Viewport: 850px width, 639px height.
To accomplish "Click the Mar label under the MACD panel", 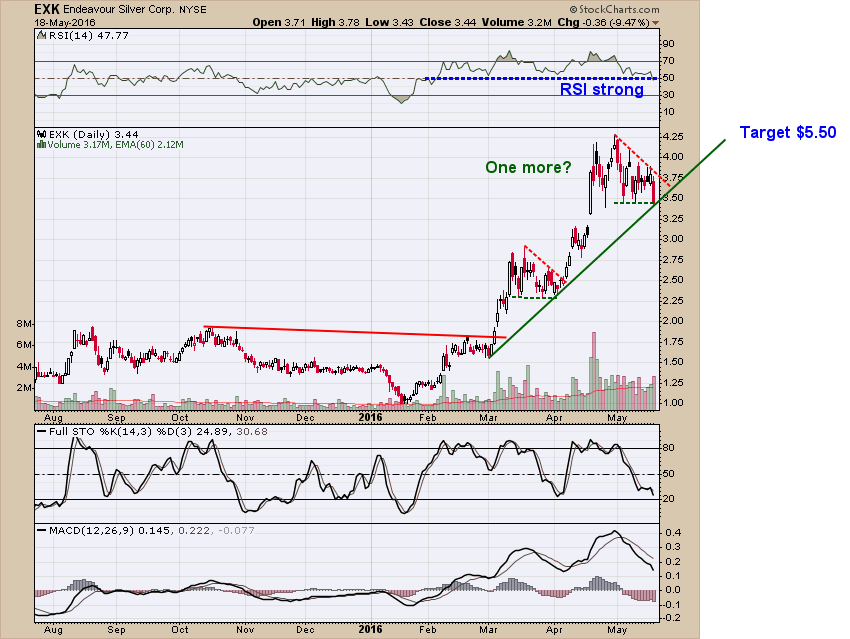I will tap(488, 630).
